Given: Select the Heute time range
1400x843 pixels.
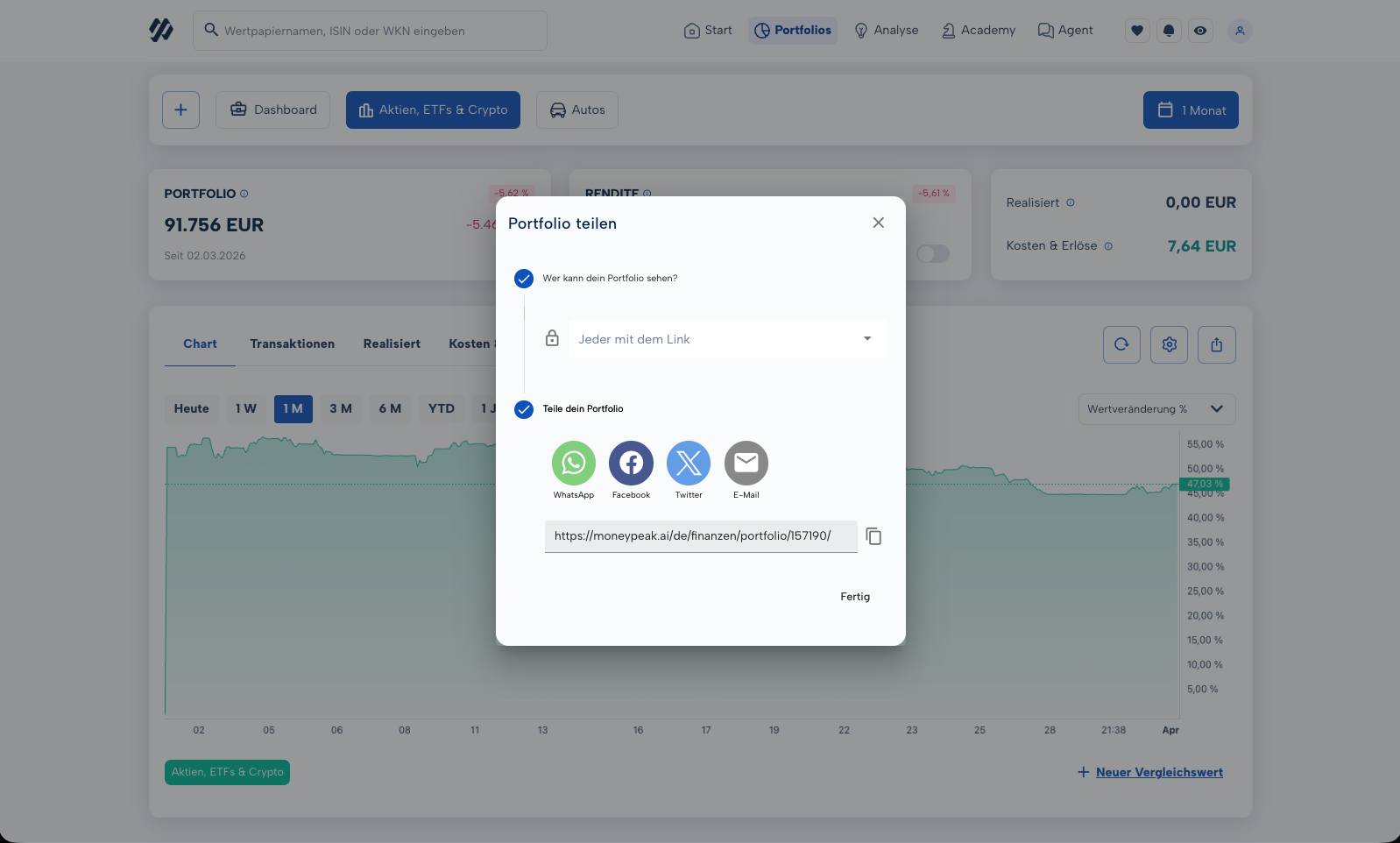Looking at the screenshot, I should click(192, 409).
